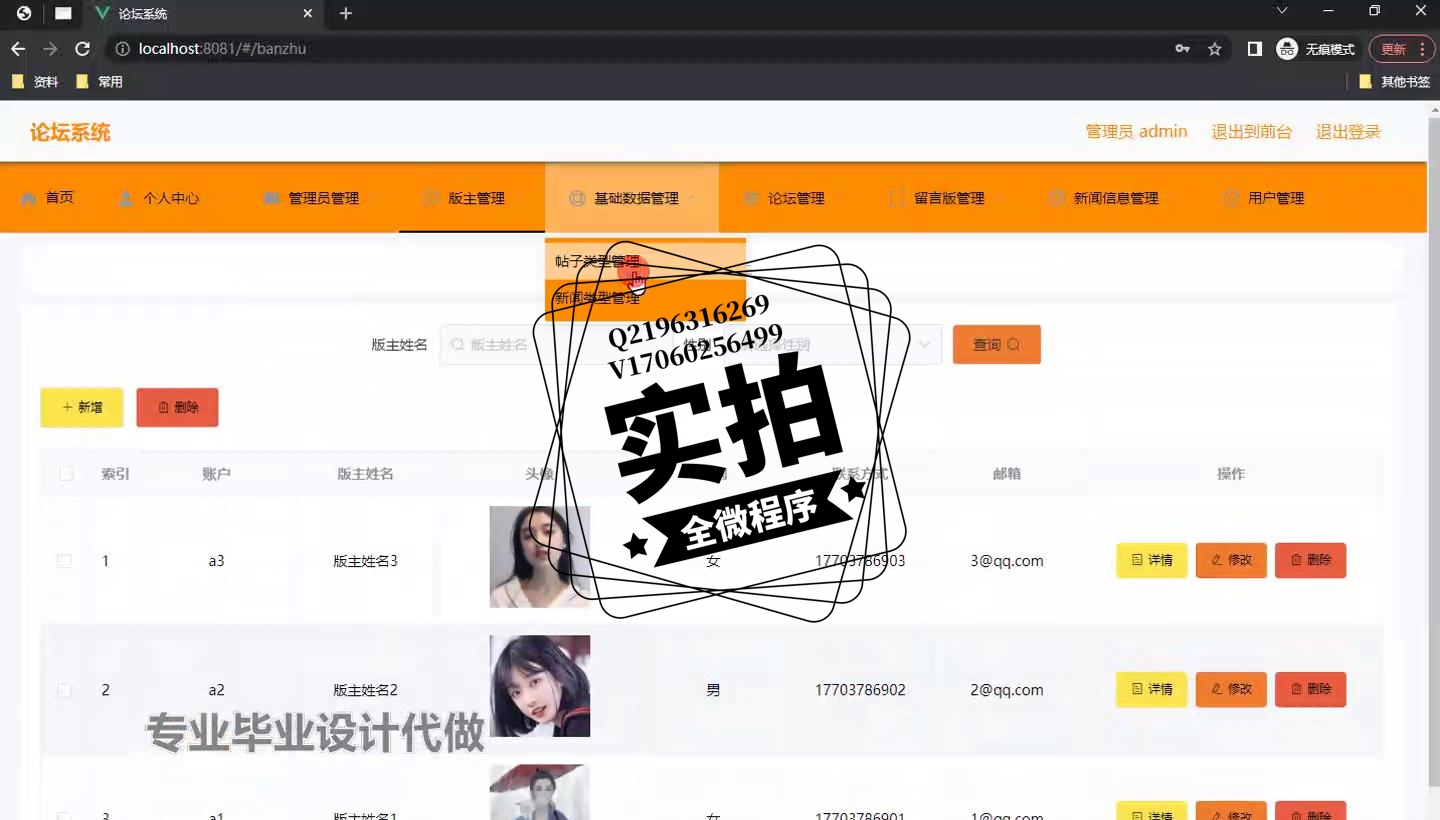The width and height of the screenshot is (1440, 820).
Task: Open the 其他书签 folder
Action: click(1395, 82)
